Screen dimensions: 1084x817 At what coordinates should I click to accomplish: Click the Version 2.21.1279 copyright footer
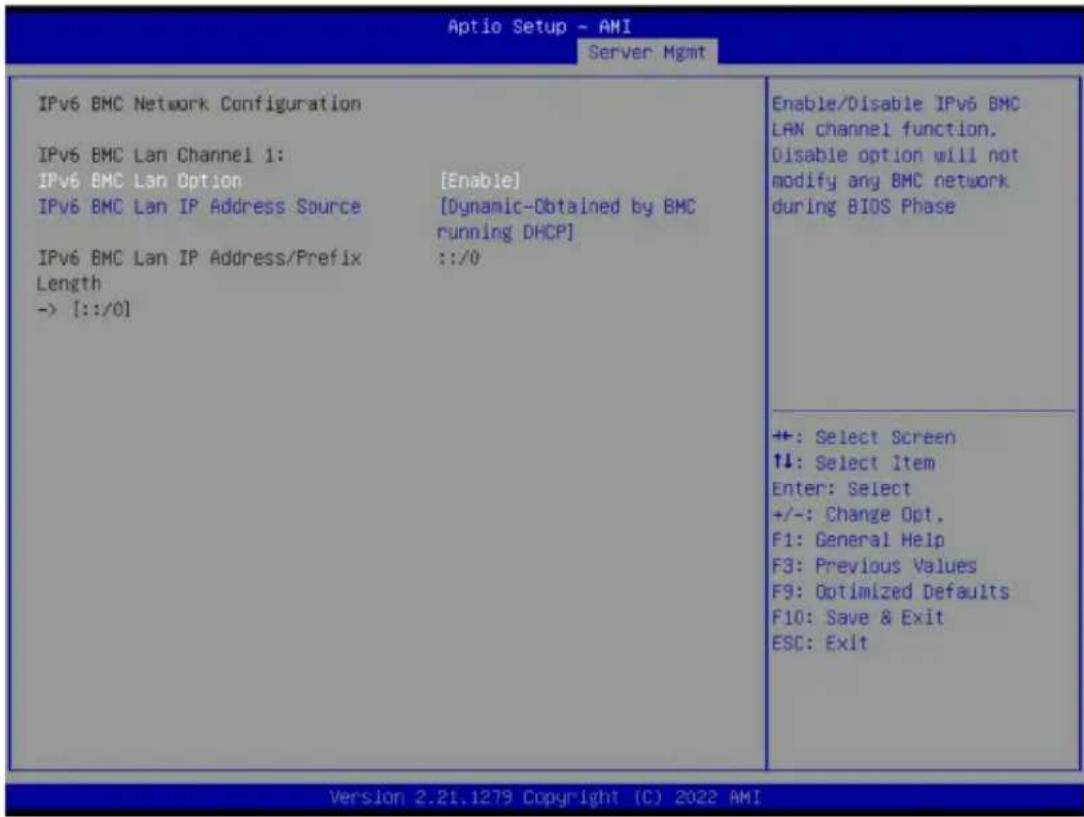[545, 798]
